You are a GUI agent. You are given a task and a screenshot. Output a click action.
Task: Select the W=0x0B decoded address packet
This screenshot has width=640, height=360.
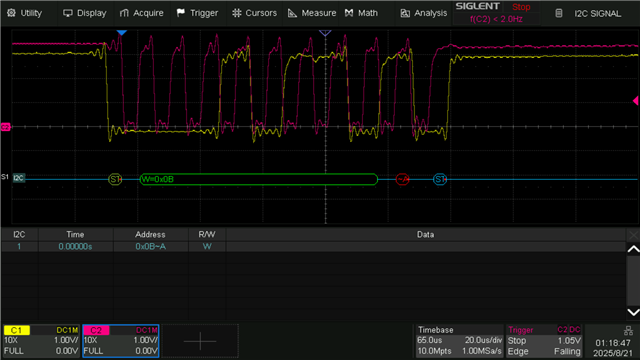tap(259, 179)
